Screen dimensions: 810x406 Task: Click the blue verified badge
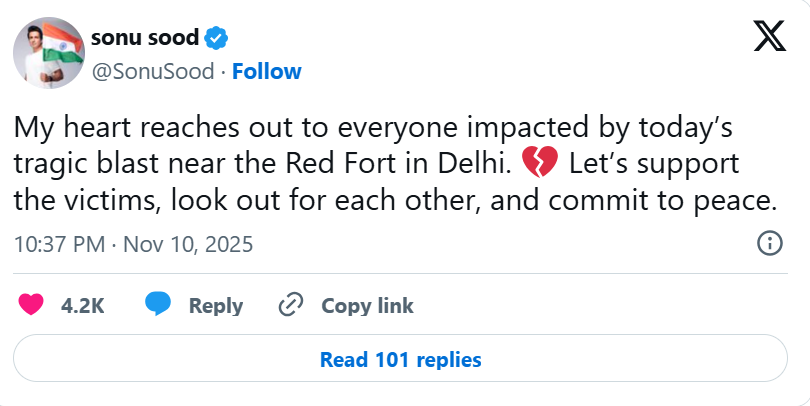pos(217,40)
